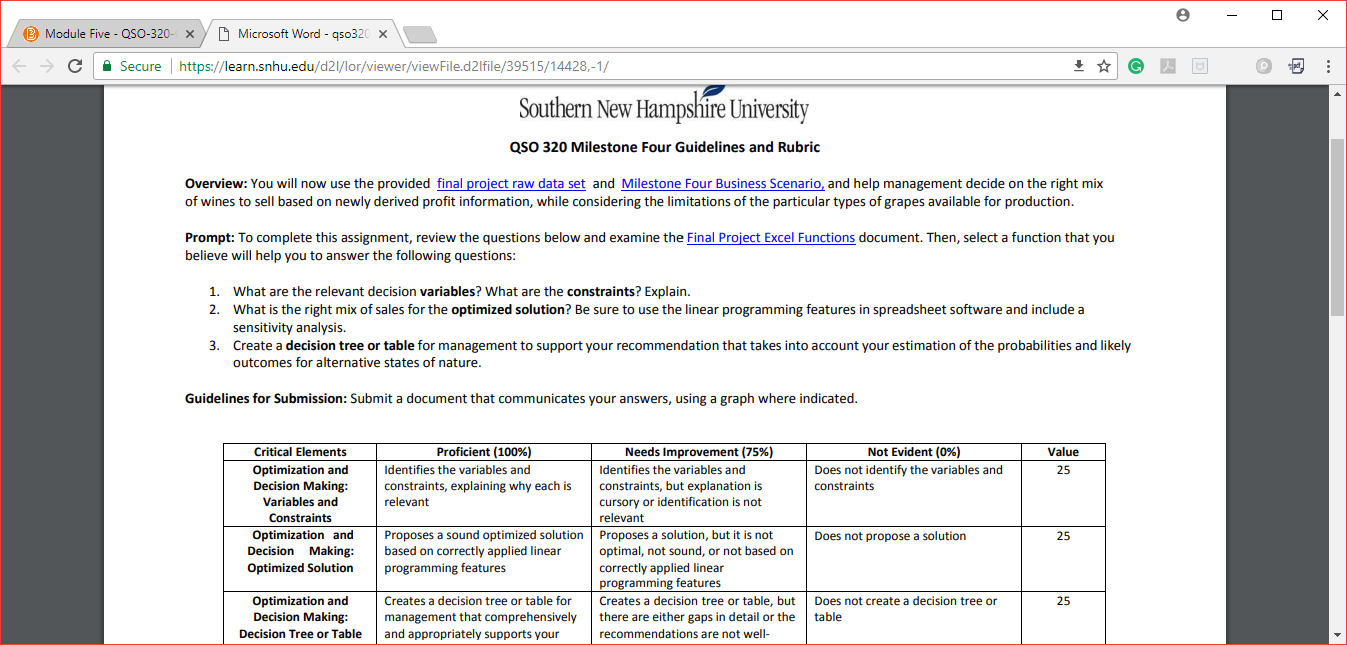Close the Module Five tab
Viewport: 1347px width, 645px height.
coord(190,34)
